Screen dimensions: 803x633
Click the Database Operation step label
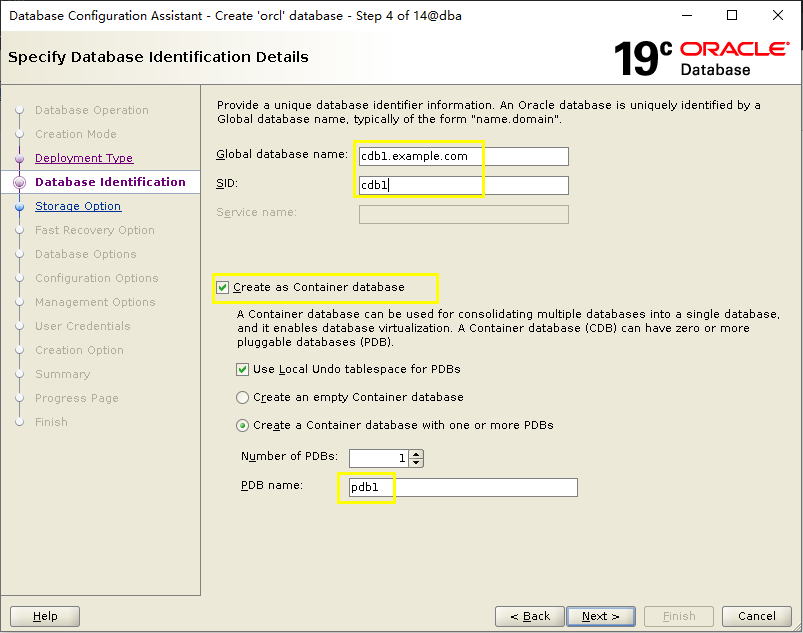(92, 110)
